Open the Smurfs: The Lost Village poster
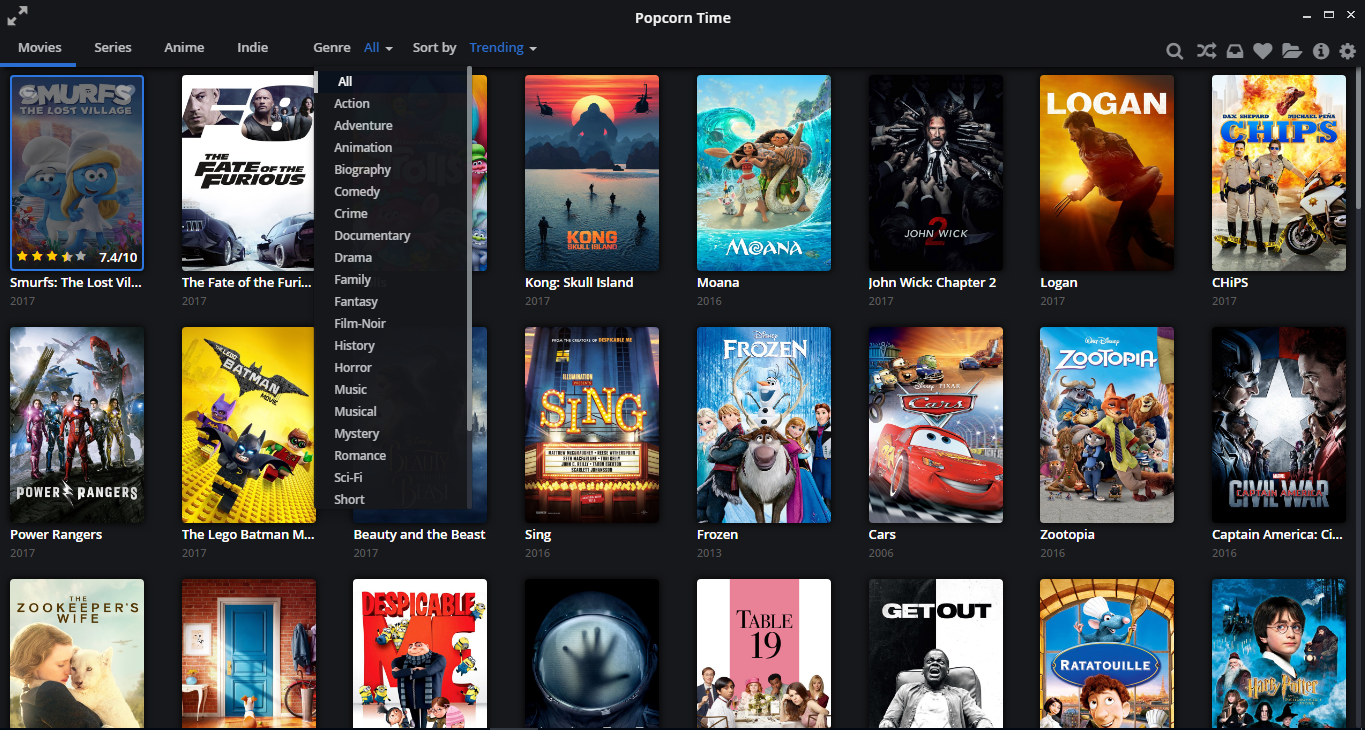1365x730 pixels. pyautogui.click(x=77, y=173)
